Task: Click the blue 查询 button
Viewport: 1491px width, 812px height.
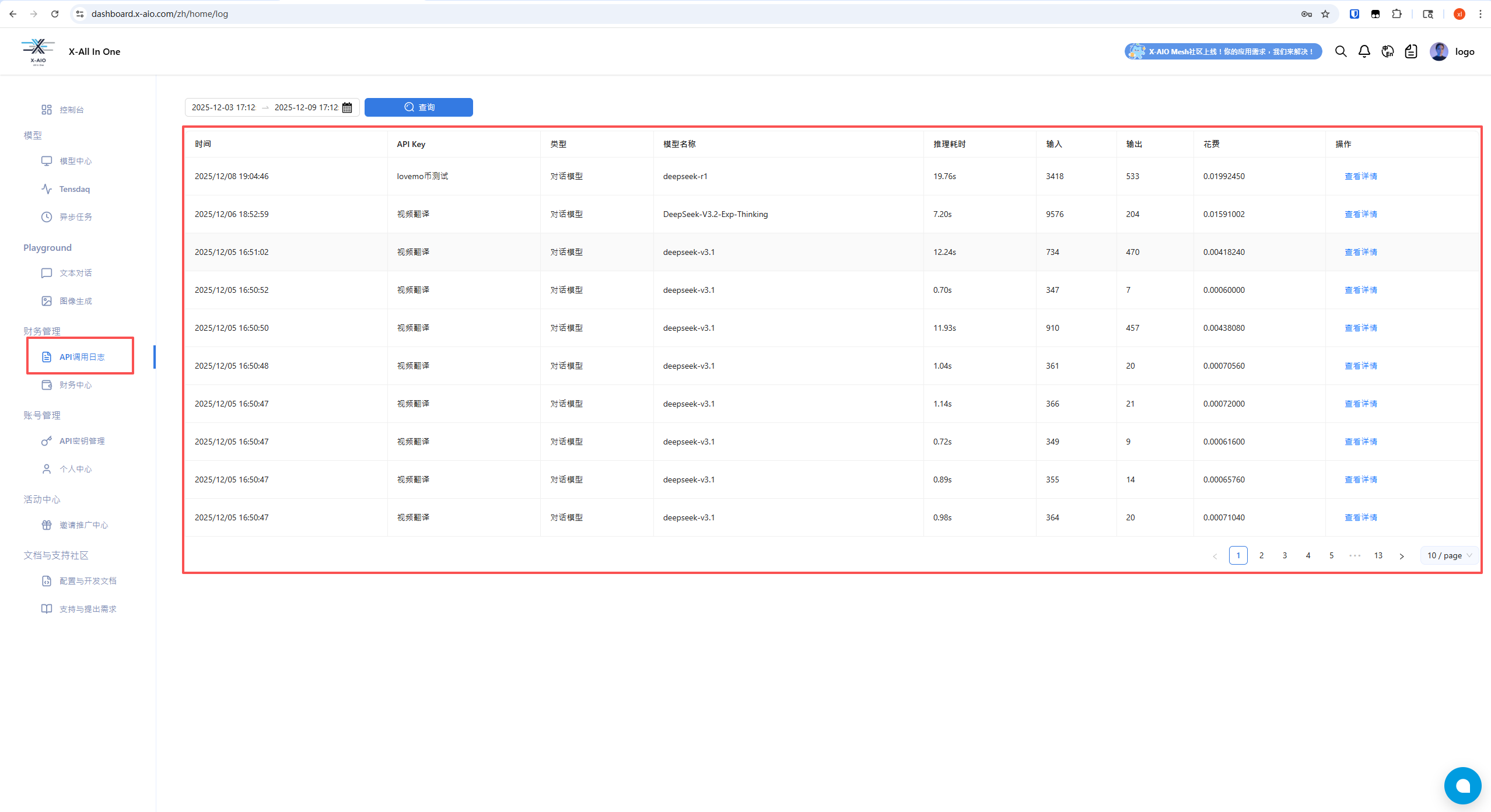Action: point(418,107)
